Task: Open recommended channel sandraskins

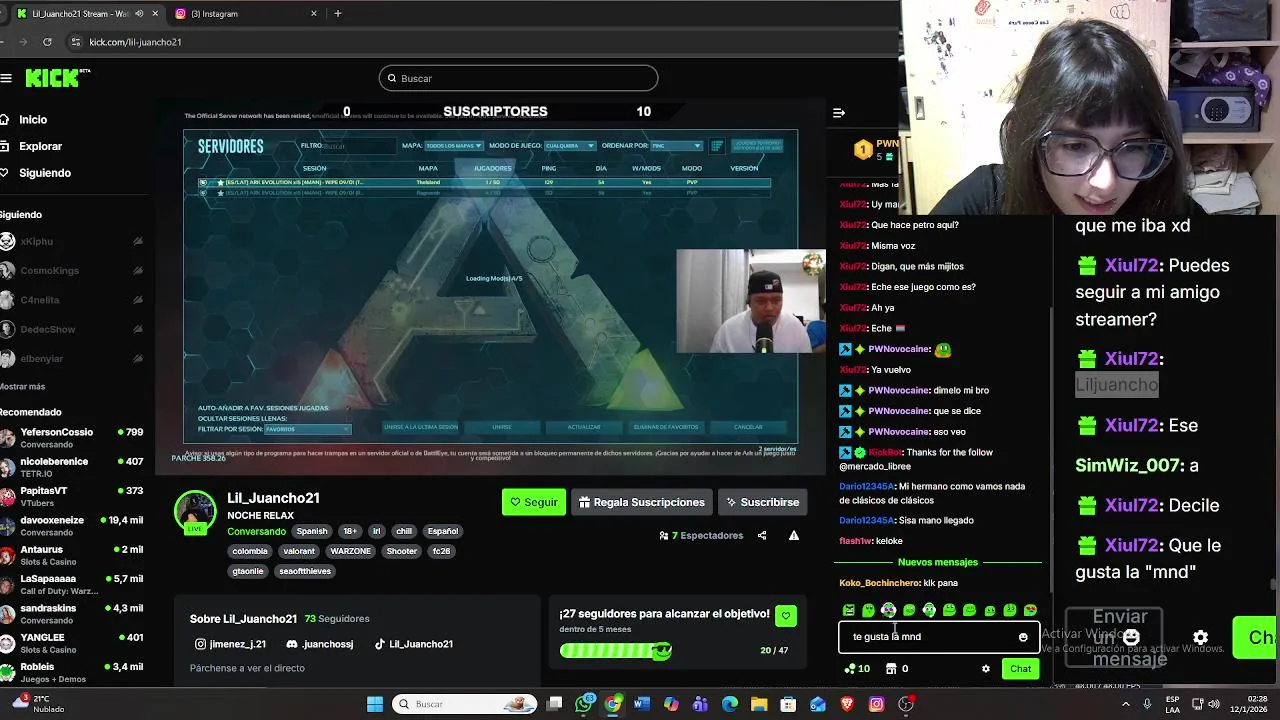Action: coord(73,614)
